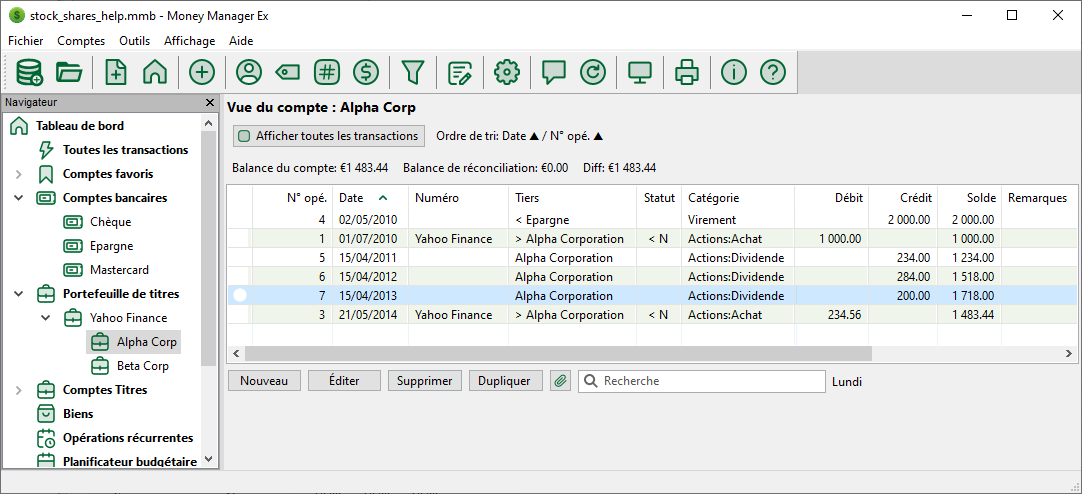Select Opérations récurrentes in navigator
This screenshot has width=1082, height=494.
point(128,438)
